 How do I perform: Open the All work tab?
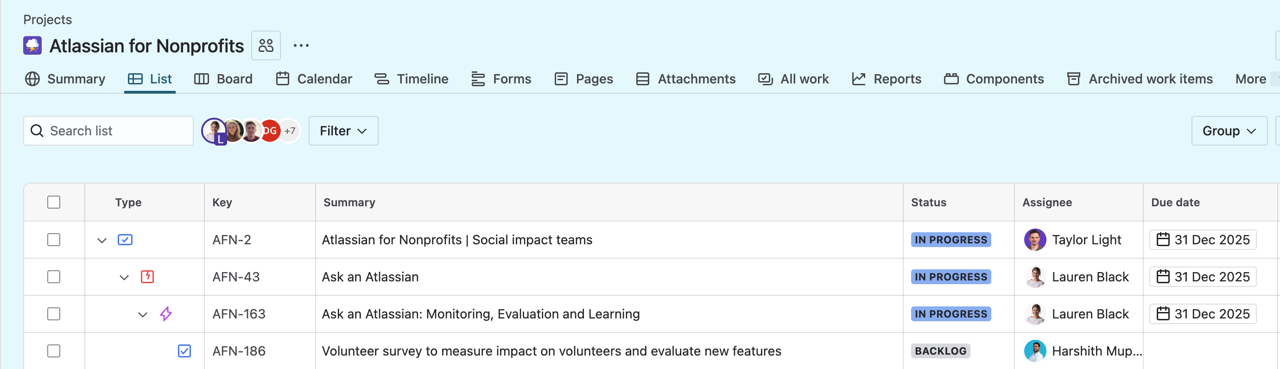[793, 79]
